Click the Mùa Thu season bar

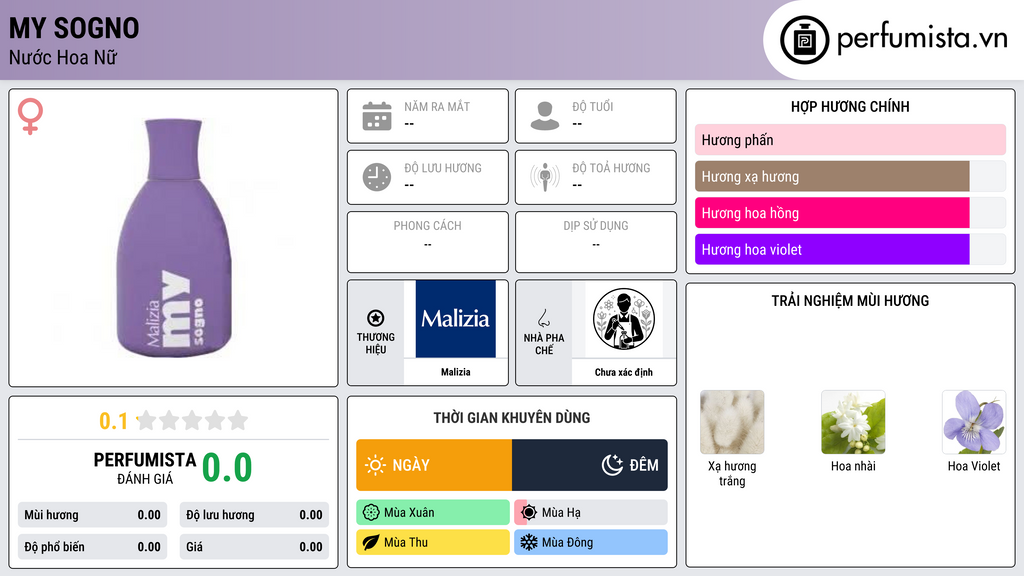coord(433,543)
